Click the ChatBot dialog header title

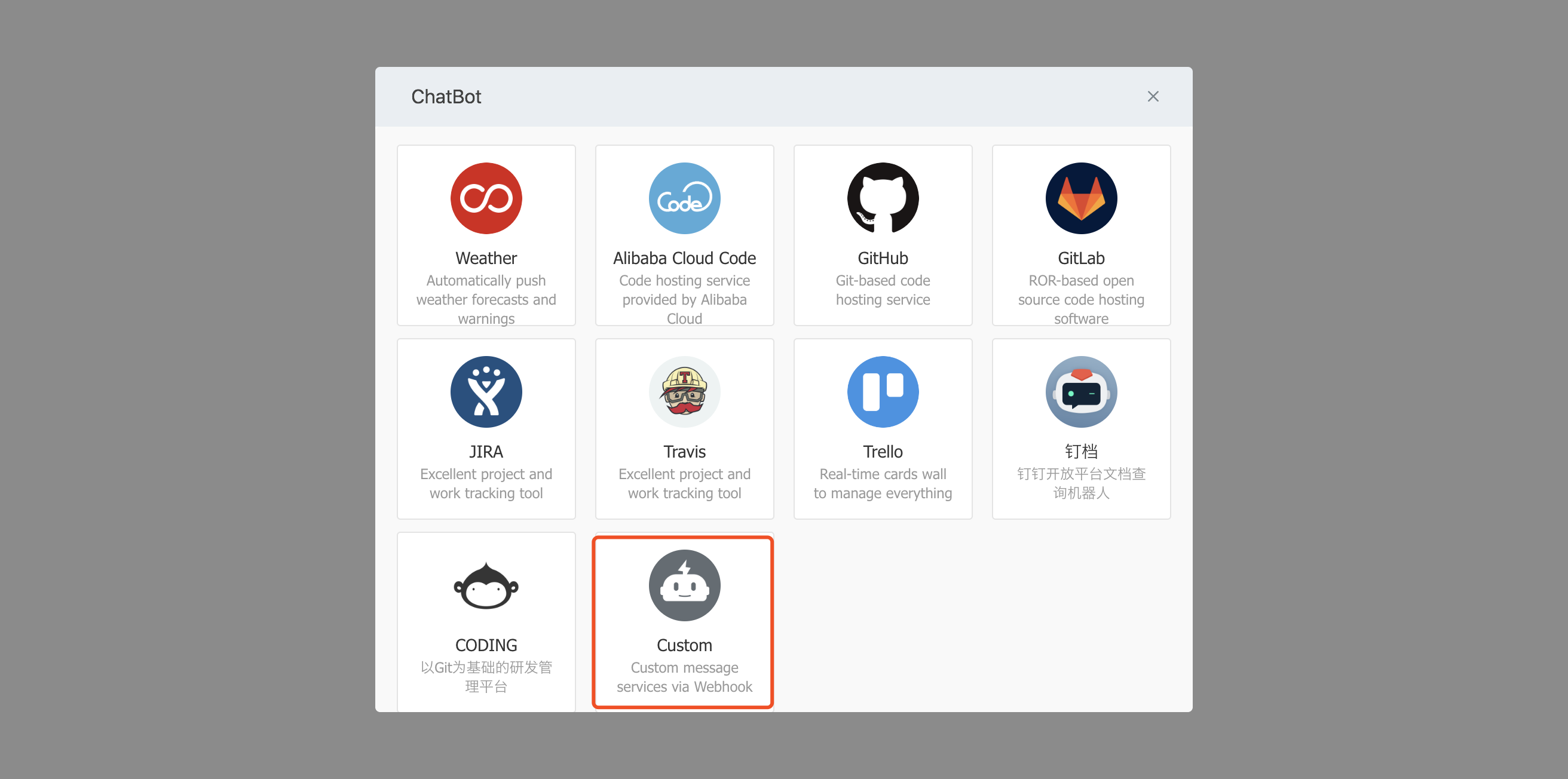(446, 96)
